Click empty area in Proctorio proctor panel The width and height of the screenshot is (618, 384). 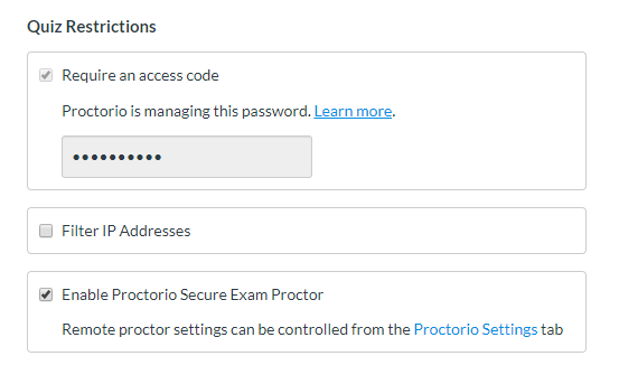coord(453,295)
